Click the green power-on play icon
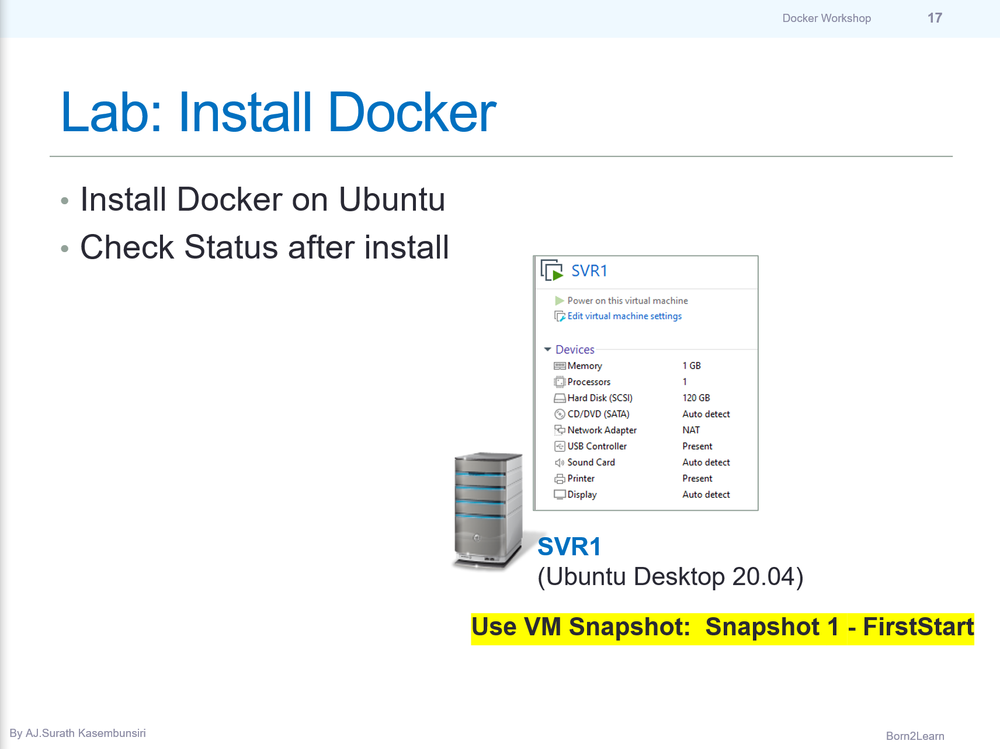This screenshot has height=749, width=1000. (560, 301)
